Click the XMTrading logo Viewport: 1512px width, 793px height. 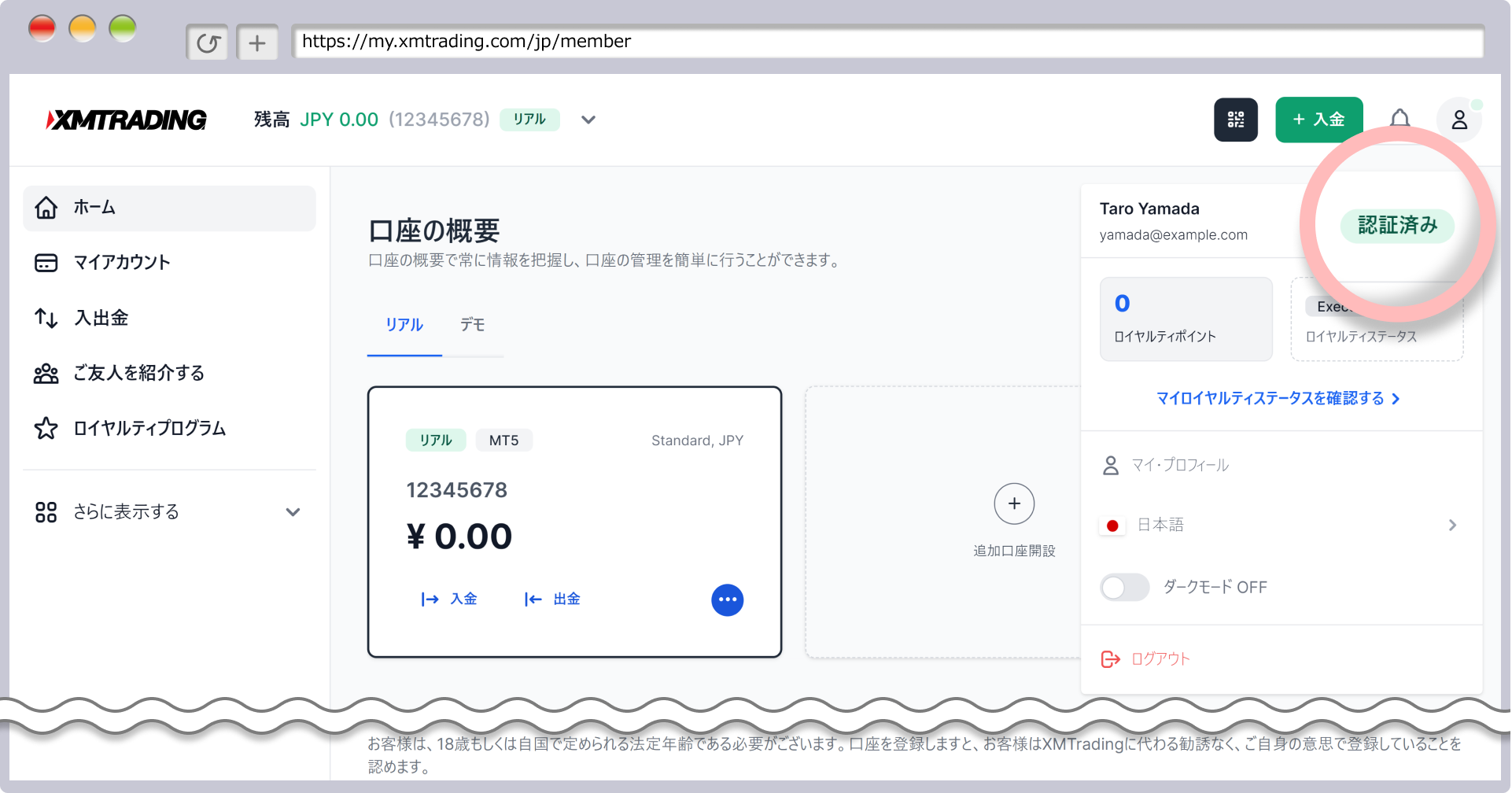pos(127,120)
